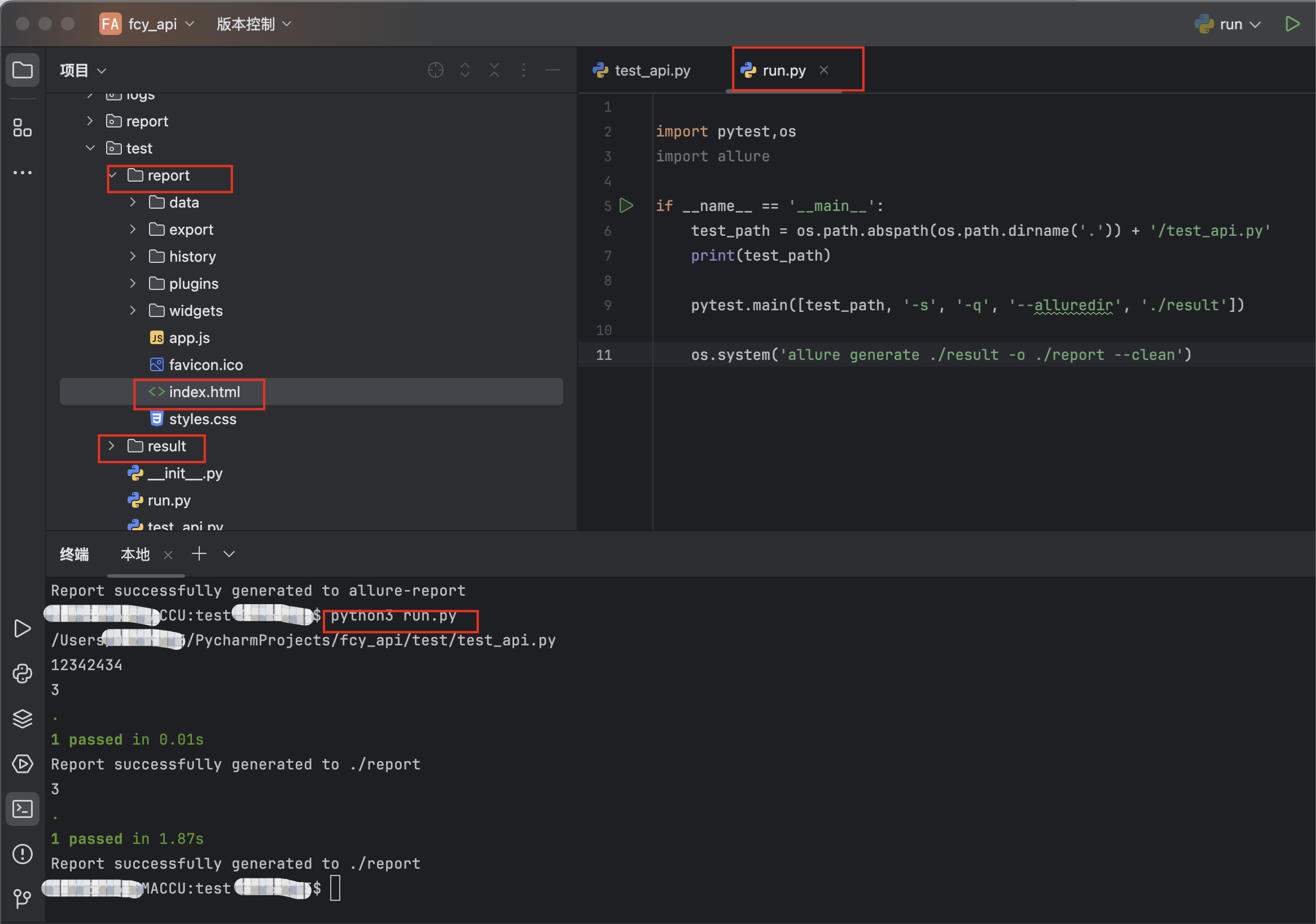Open the Problems tool window icon
The width and height of the screenshot is (1316, 924).
tap(23, 853)
